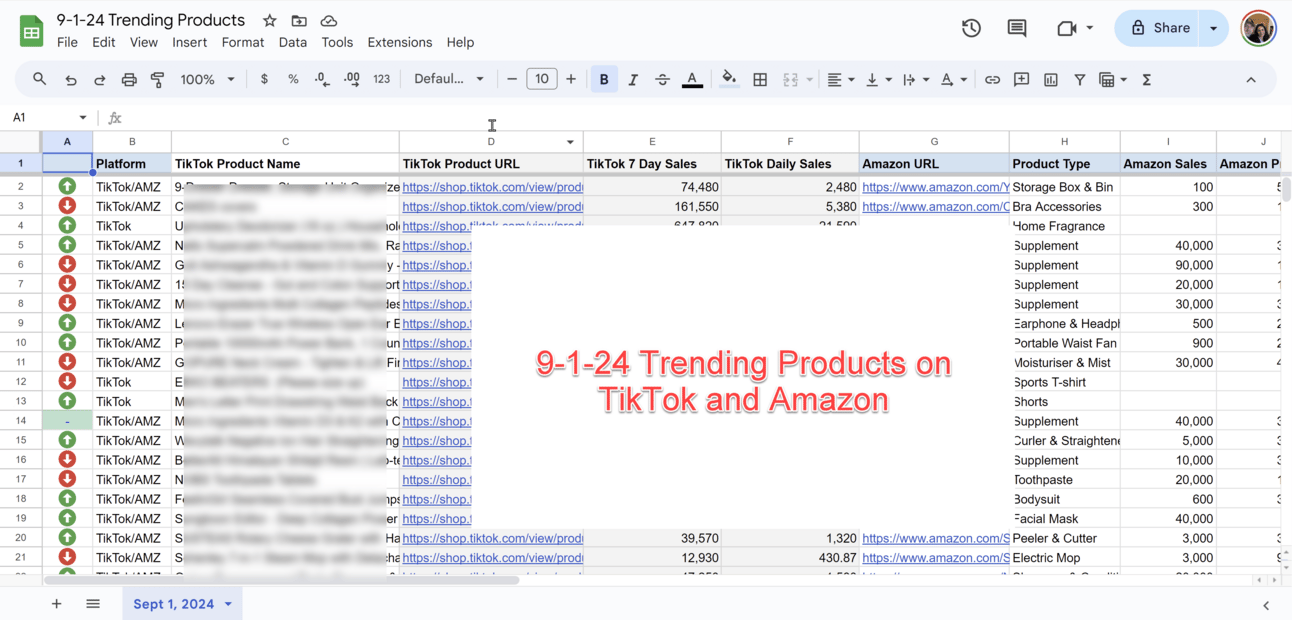
Task: Choose cell fill color
Action: click(x=729, y=79)
